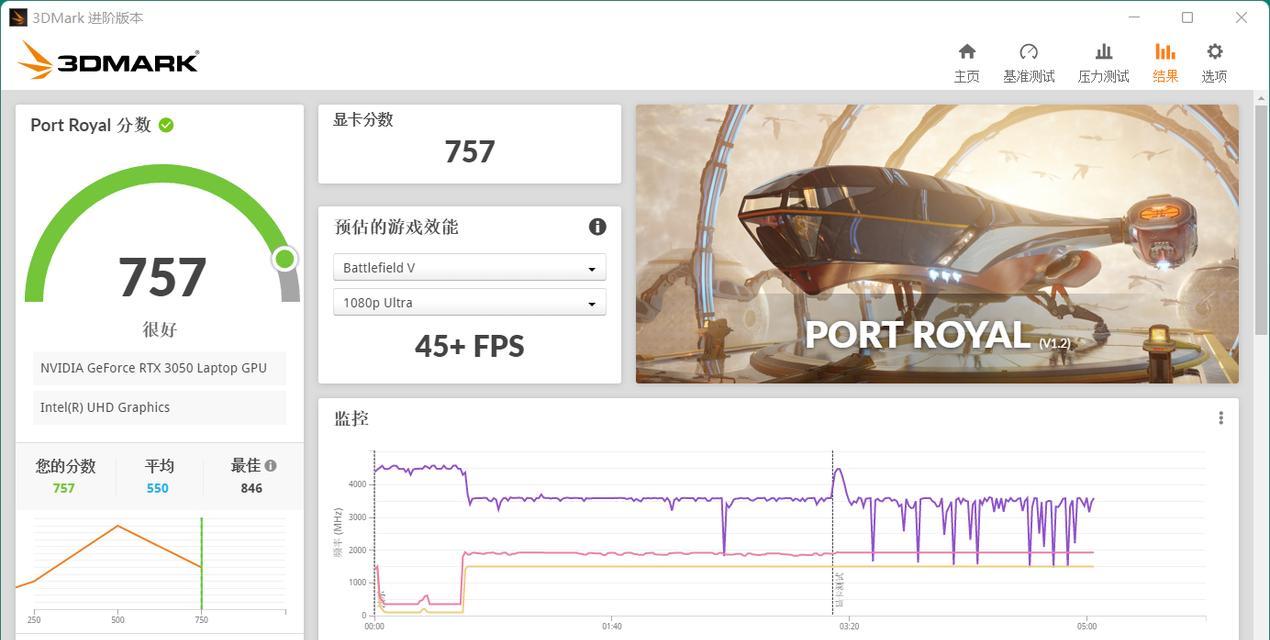The image size is (1270, 640).
Task: Click the Port Royal benchmark image
Action: pos(937,244)
